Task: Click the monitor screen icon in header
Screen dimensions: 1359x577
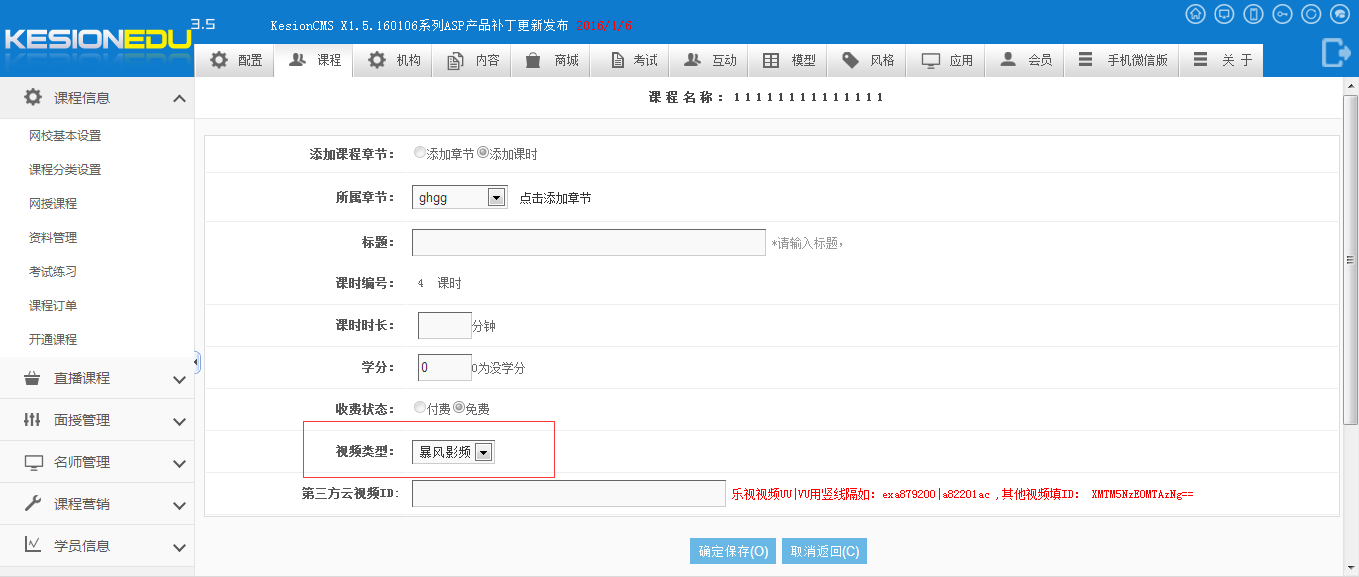Action: click(1224, 14)
